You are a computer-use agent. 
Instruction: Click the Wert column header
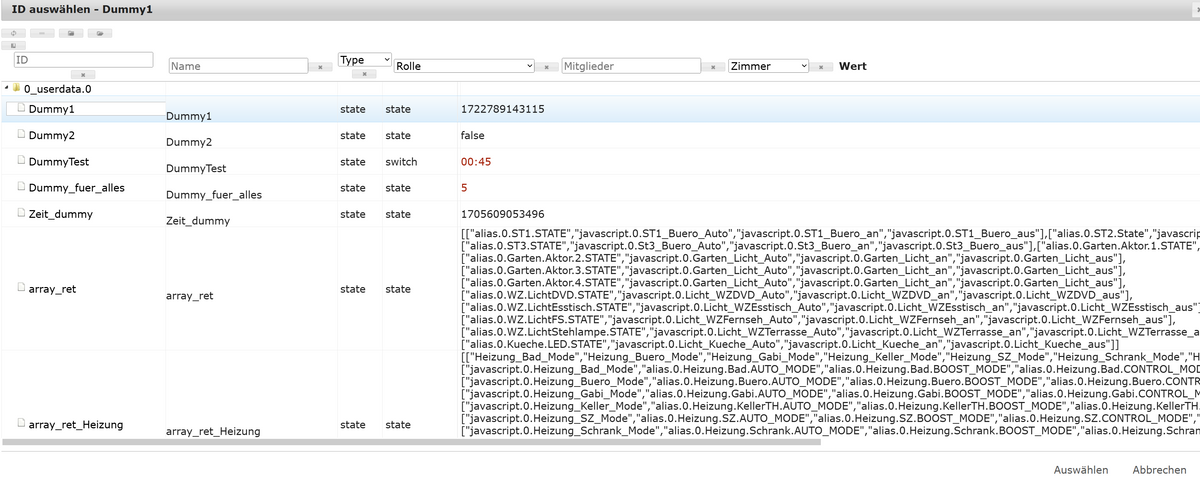pyautogui.click(x=852, y=66)
